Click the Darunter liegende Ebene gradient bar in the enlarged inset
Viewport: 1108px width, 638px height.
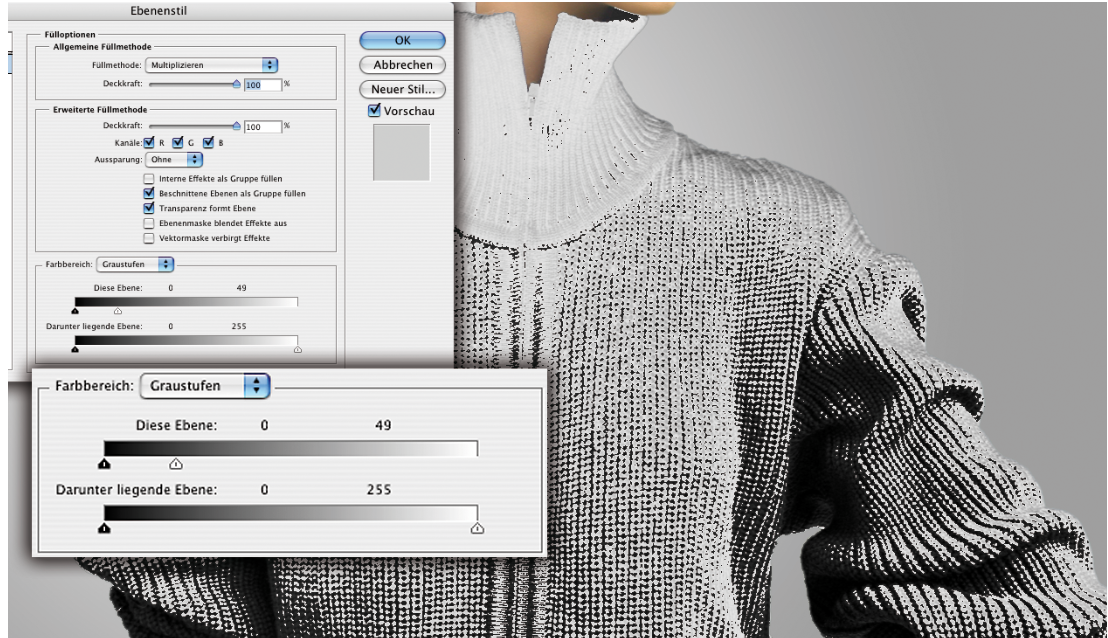291,513
